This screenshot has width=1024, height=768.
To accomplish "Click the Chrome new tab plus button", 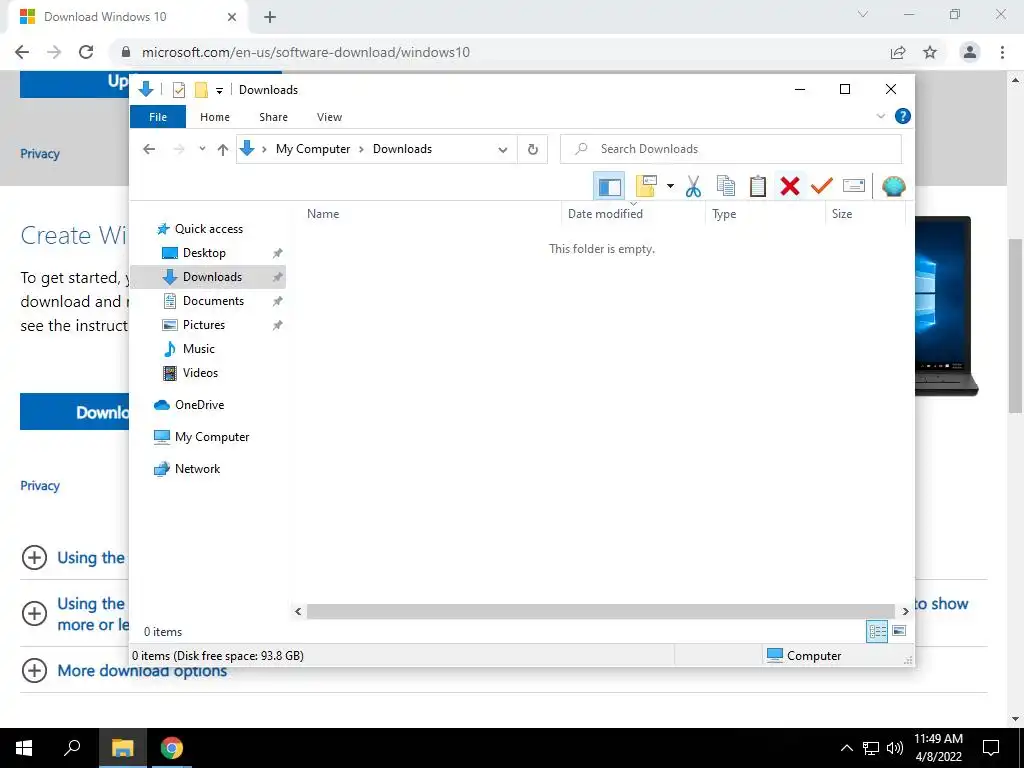I will [x=270, y=18].
